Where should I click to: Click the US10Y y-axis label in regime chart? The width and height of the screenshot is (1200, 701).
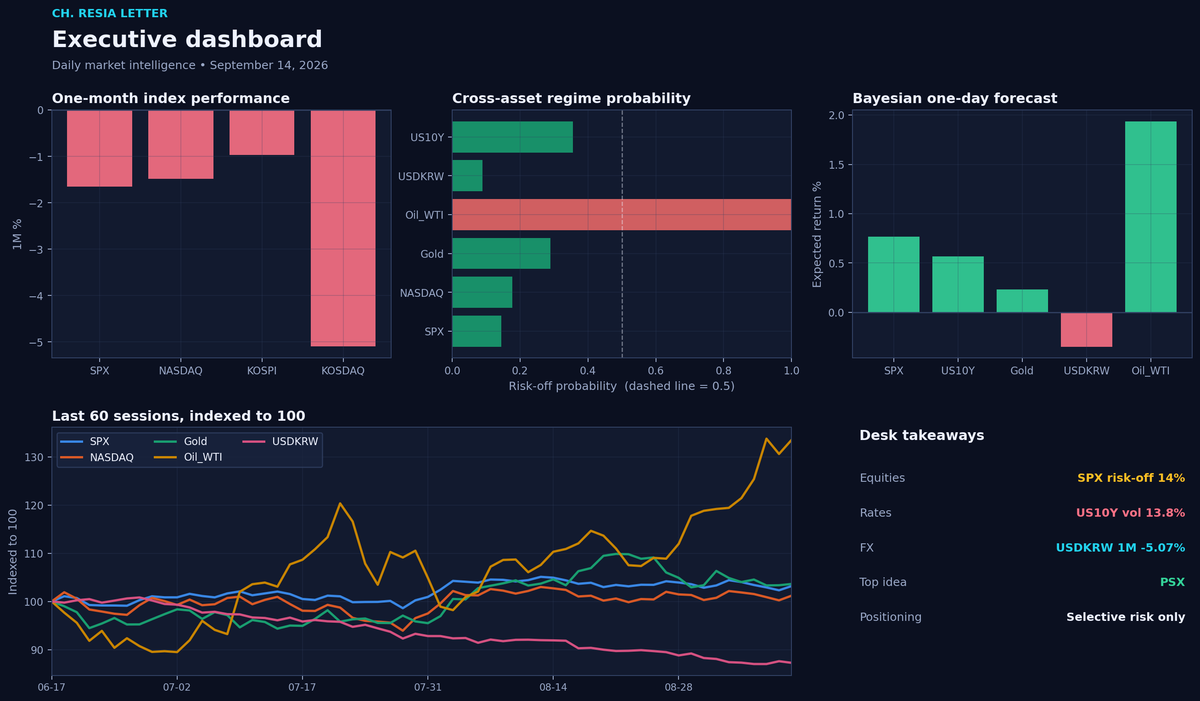coord(427,137)
